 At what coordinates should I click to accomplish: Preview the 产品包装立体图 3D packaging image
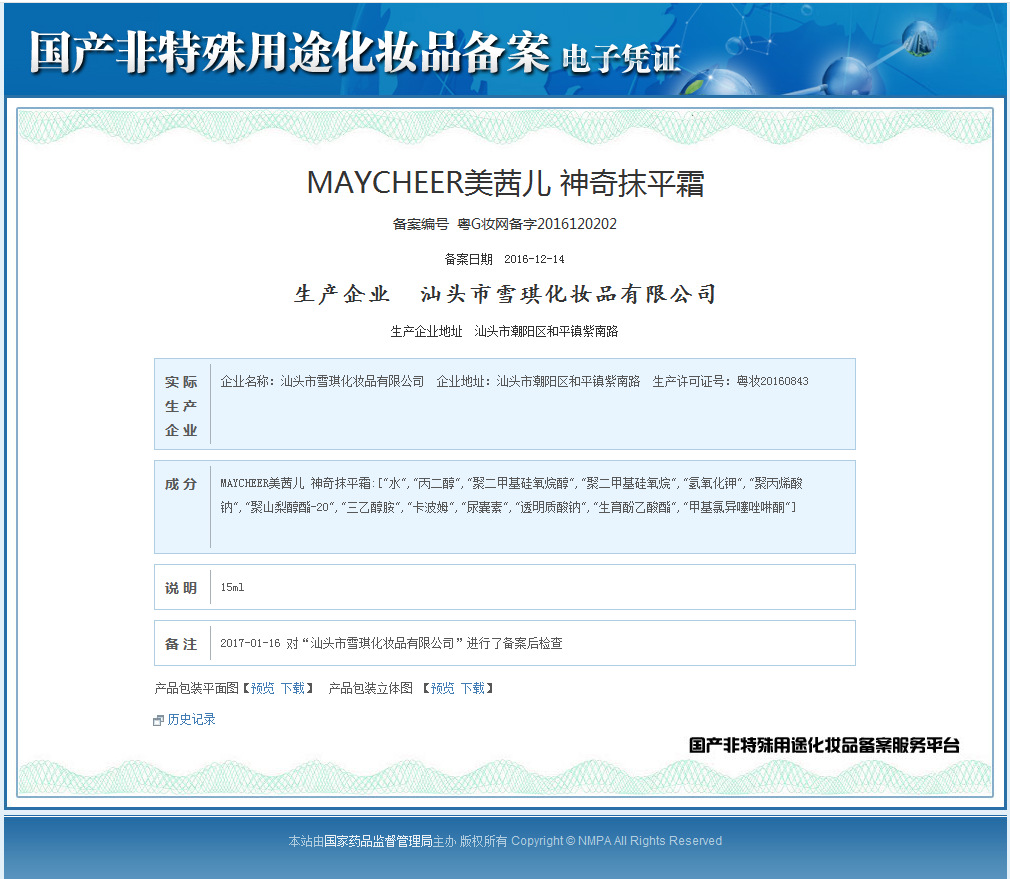pos(443,688)
